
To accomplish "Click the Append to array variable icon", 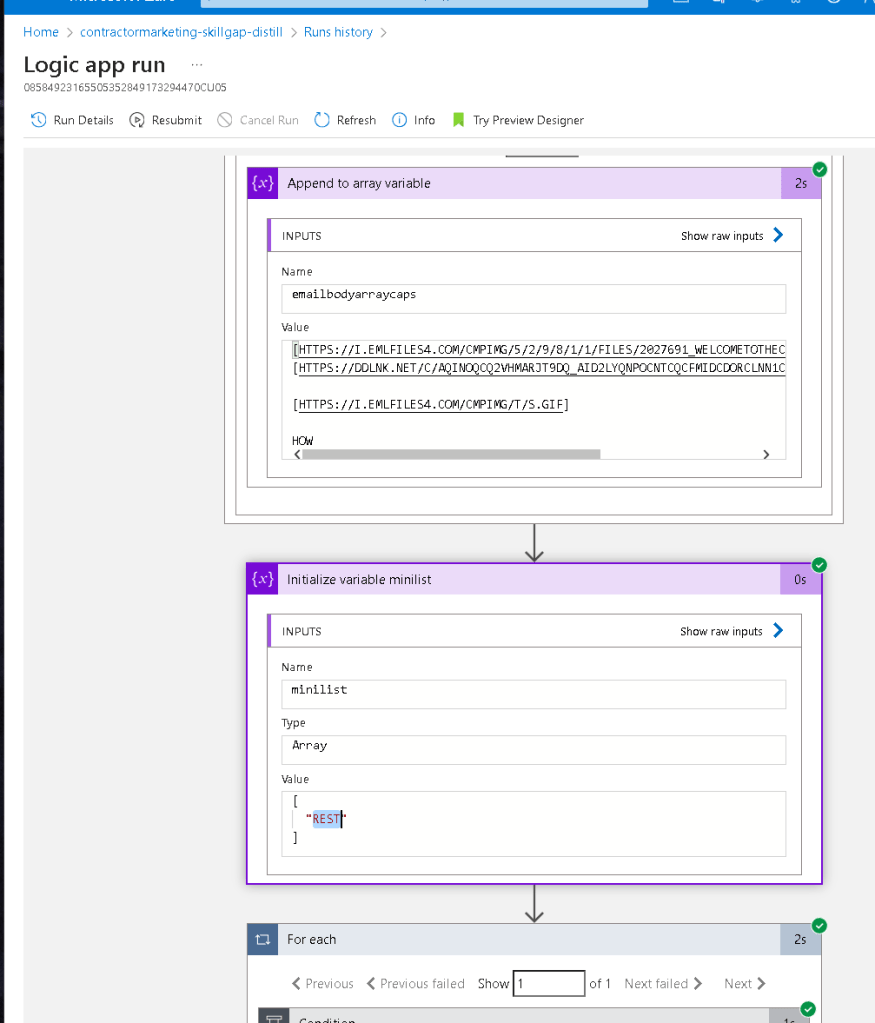I will [x=263, y=183].
